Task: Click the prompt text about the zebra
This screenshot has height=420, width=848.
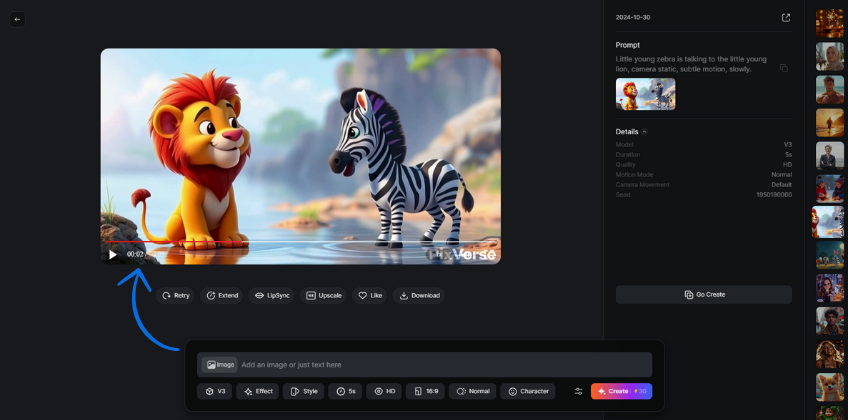Action: tap(691, 64)
